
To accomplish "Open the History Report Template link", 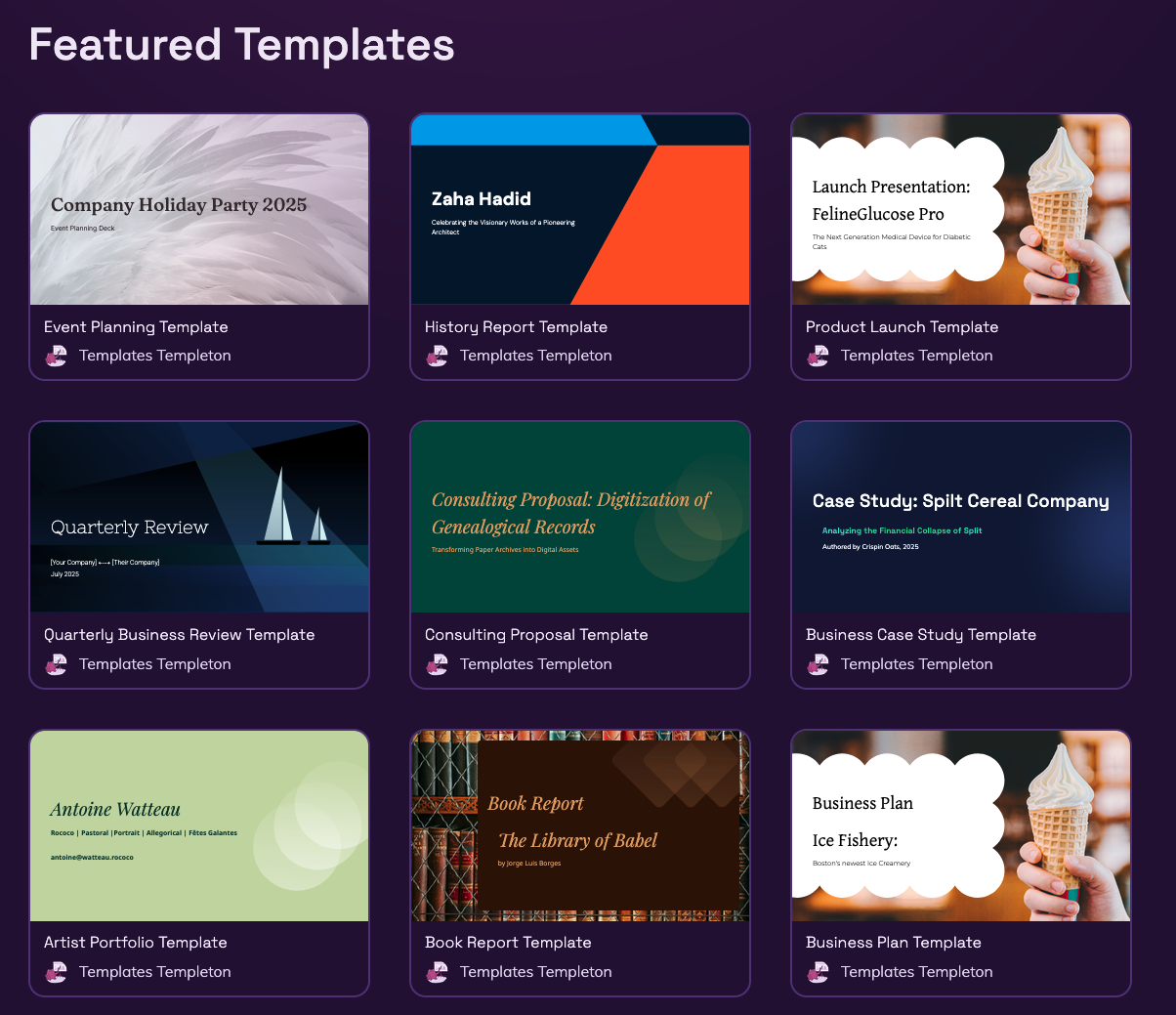I will tap(516, 326).
